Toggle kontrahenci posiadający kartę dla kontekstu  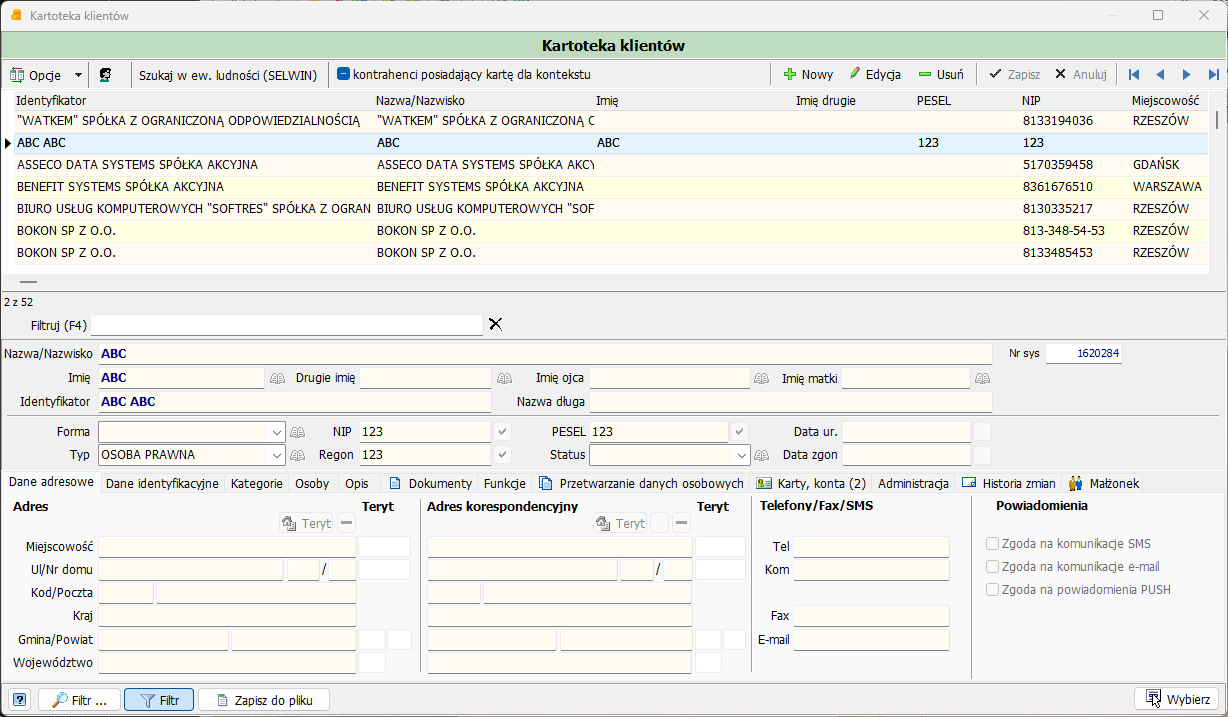[x=342, y=74]
